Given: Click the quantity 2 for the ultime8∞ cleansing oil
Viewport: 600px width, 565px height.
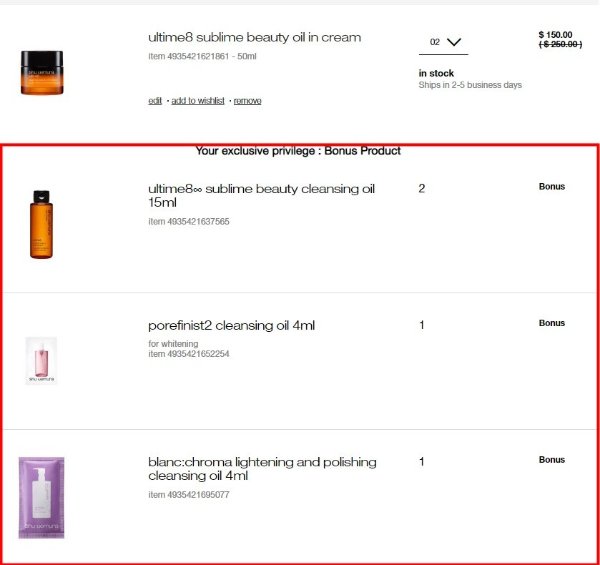Looking at the screenshot, I should tap(422, 188).
